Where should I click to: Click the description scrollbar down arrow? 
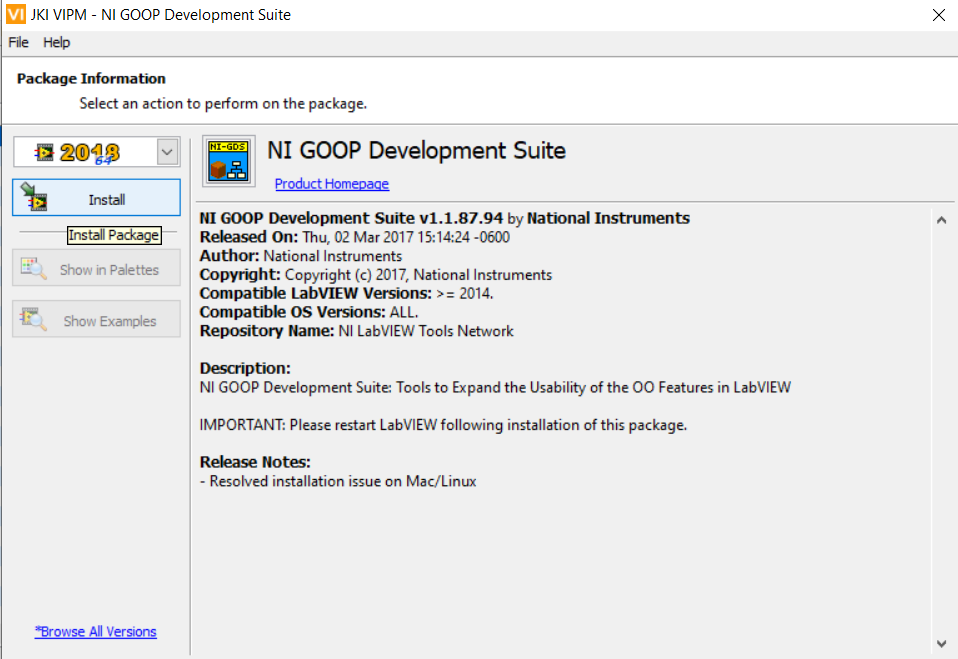click(x=942, y=644)
